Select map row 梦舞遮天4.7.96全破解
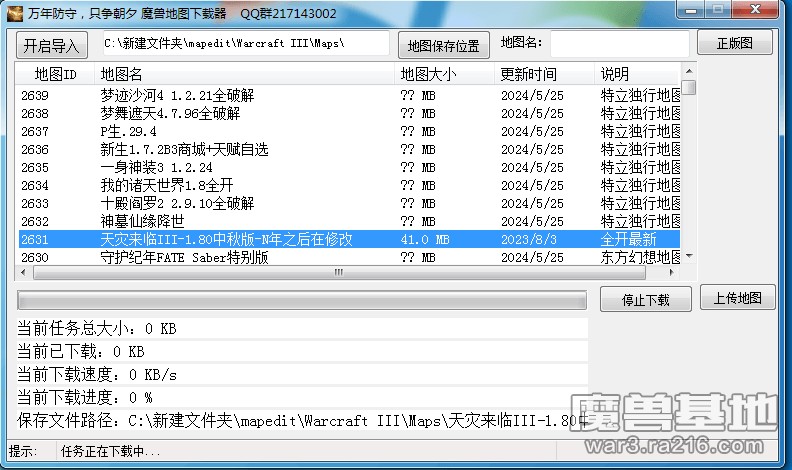 (349, 114)
